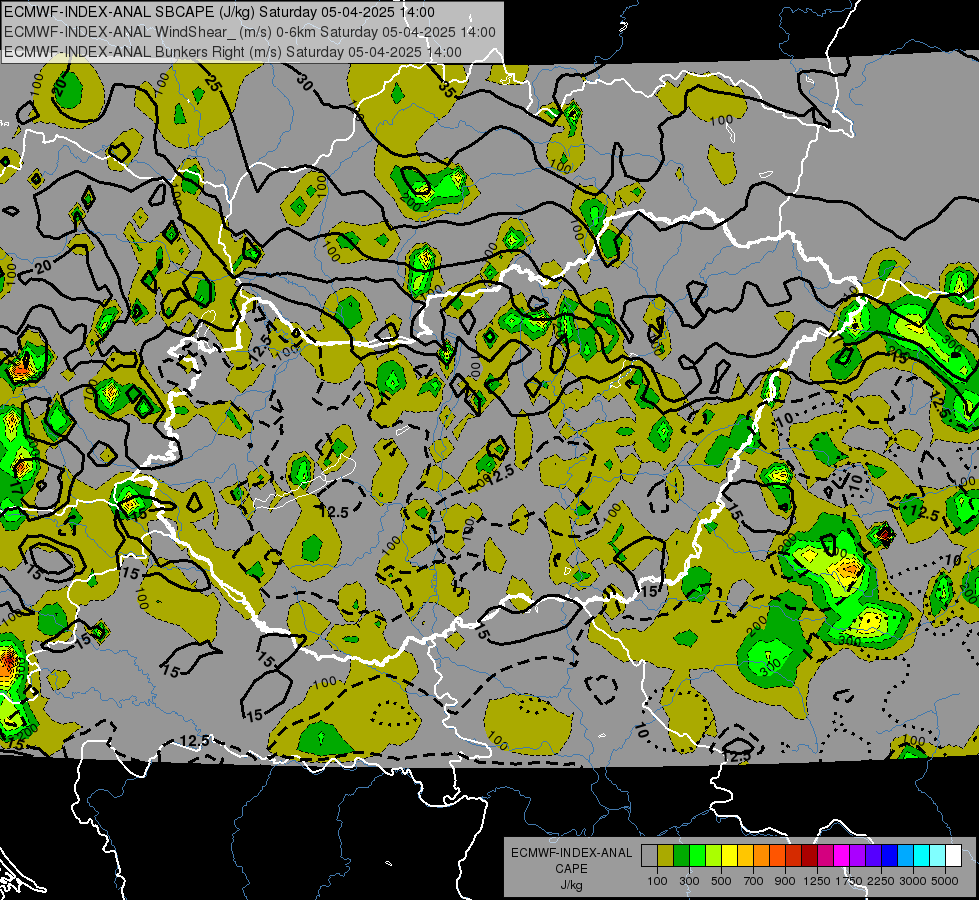This screenshot has width=979, height=900.
Task: Click the WindShear 0-6km title line
Action: [250, 32]
